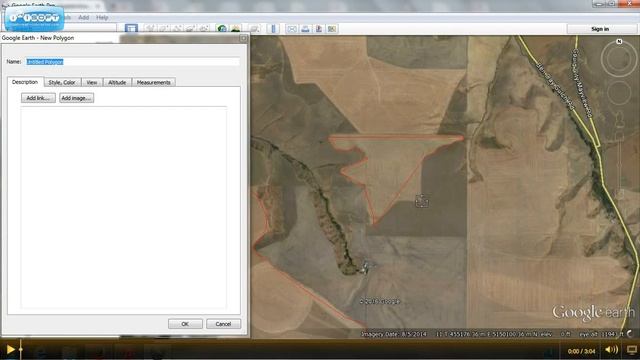Click the Add Image Overlay toolbar icon
This screenshot has width=640, height=360.
191,29
